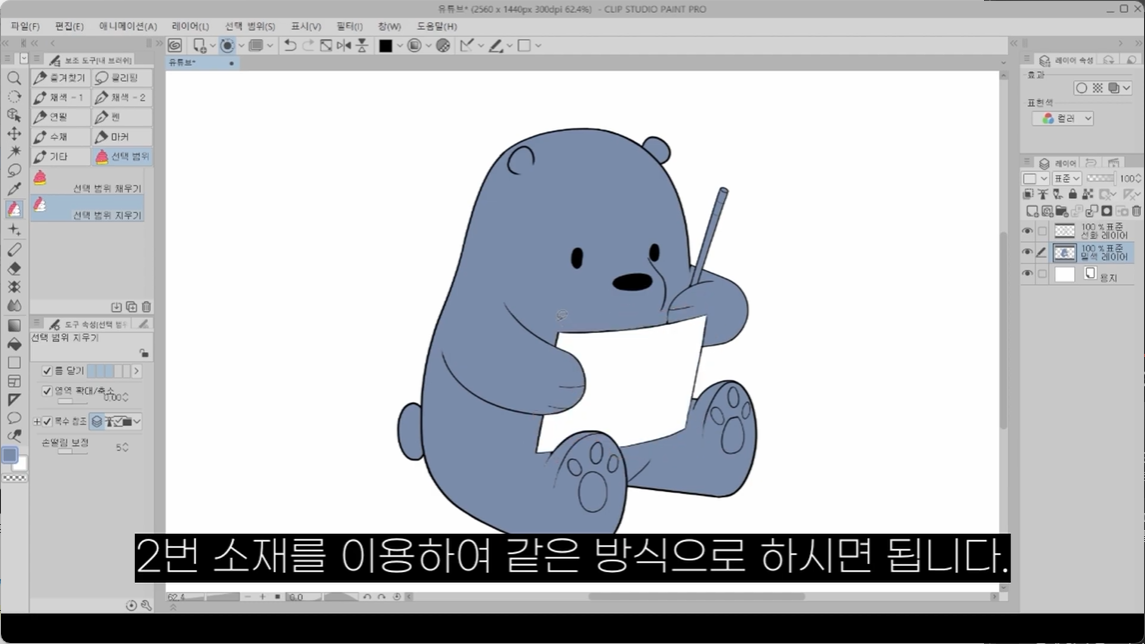Viewport: 1145px width, 644px height.
Task: Select the Fill bucket tool
Action: click(14, 343)
